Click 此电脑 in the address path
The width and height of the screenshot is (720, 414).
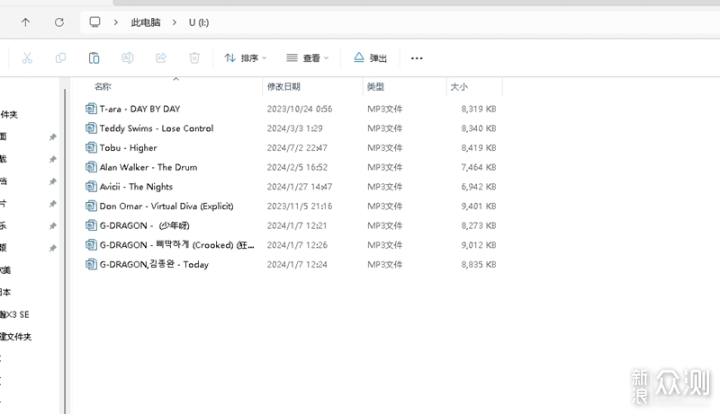pos(146,22)
